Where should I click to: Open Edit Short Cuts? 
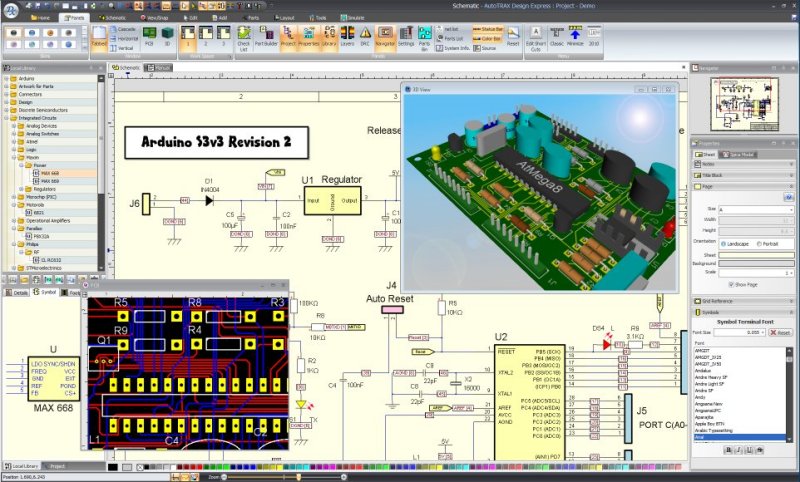point(536,38)
